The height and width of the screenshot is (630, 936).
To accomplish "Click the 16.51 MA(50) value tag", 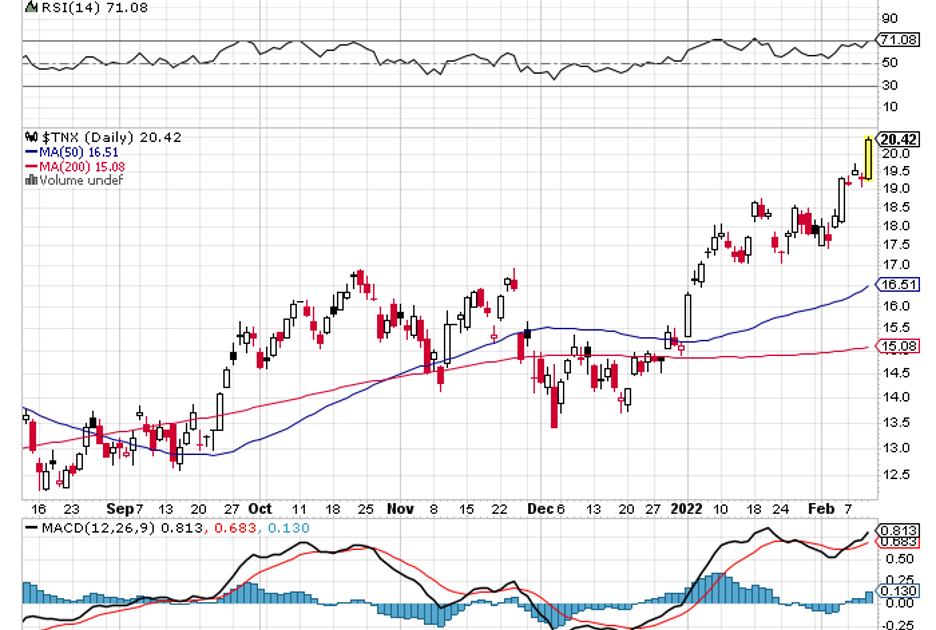I will pos(898,284).
